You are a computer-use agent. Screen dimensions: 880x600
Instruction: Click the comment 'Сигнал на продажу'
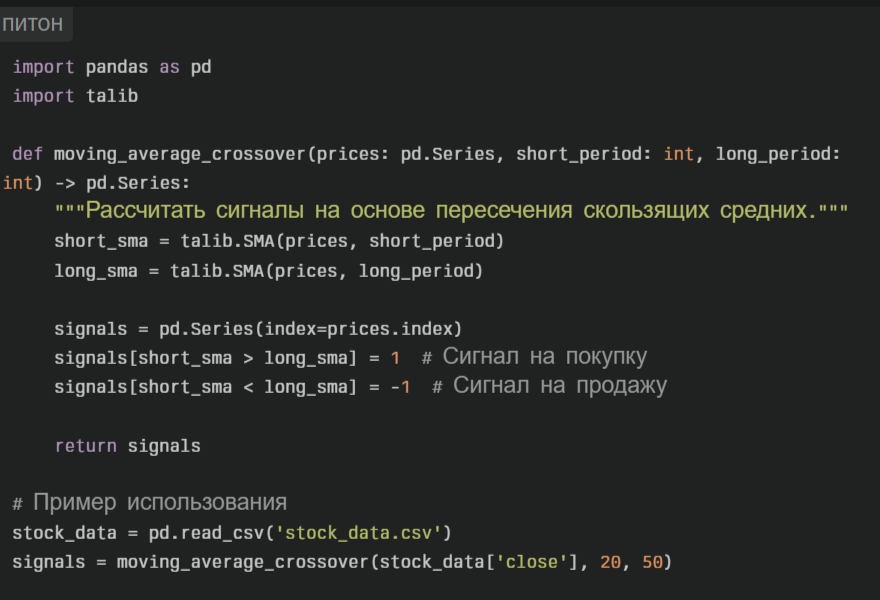click(560, 386)
